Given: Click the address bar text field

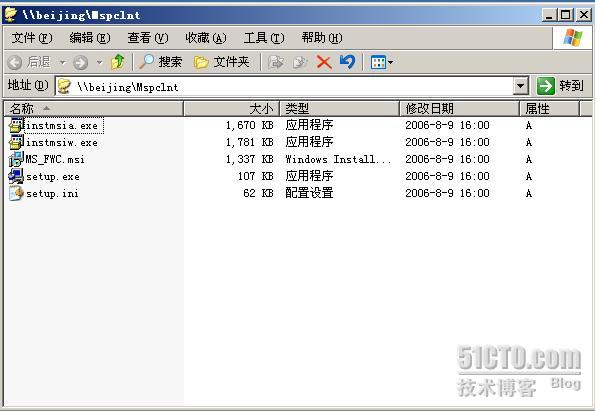Looking at the screenshot, I should pos(285,87).
